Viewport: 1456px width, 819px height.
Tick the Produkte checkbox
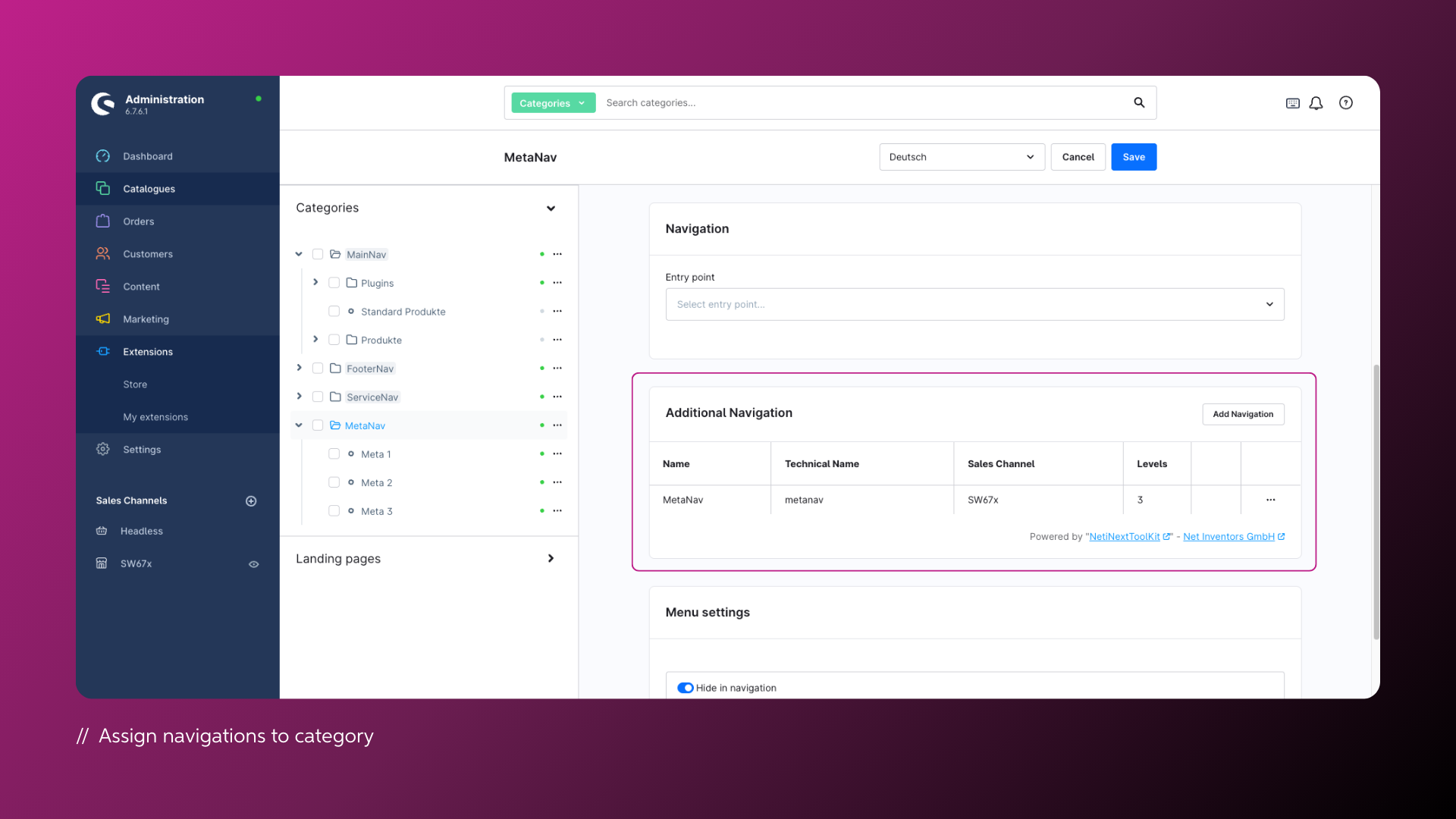(x=334, y=339)
